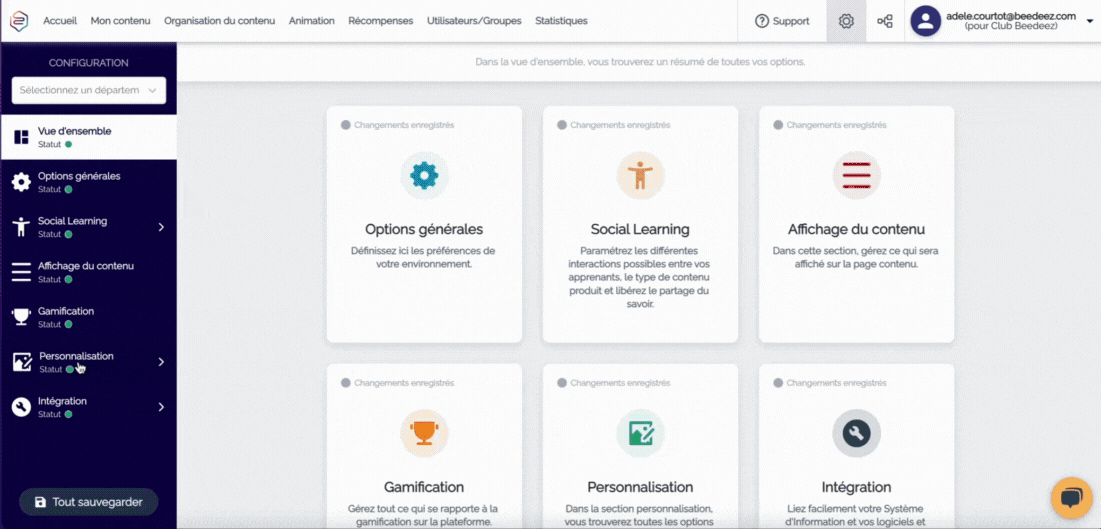1101x529 pixels.
Task: Click the Intégration wrench card icon
Action: click(856, 433)
